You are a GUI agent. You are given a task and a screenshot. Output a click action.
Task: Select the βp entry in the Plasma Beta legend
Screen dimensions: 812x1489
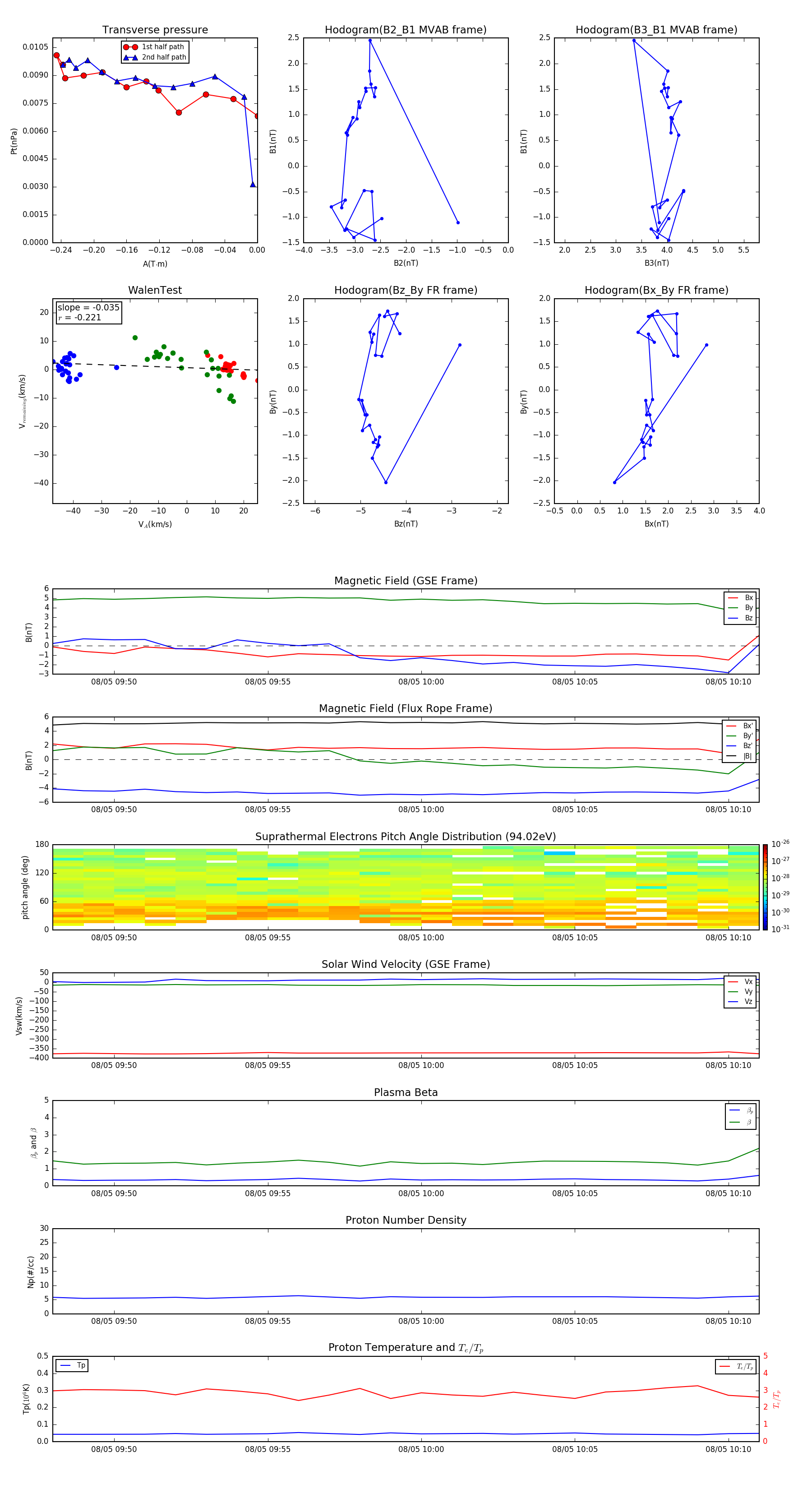coord(741,1110)
